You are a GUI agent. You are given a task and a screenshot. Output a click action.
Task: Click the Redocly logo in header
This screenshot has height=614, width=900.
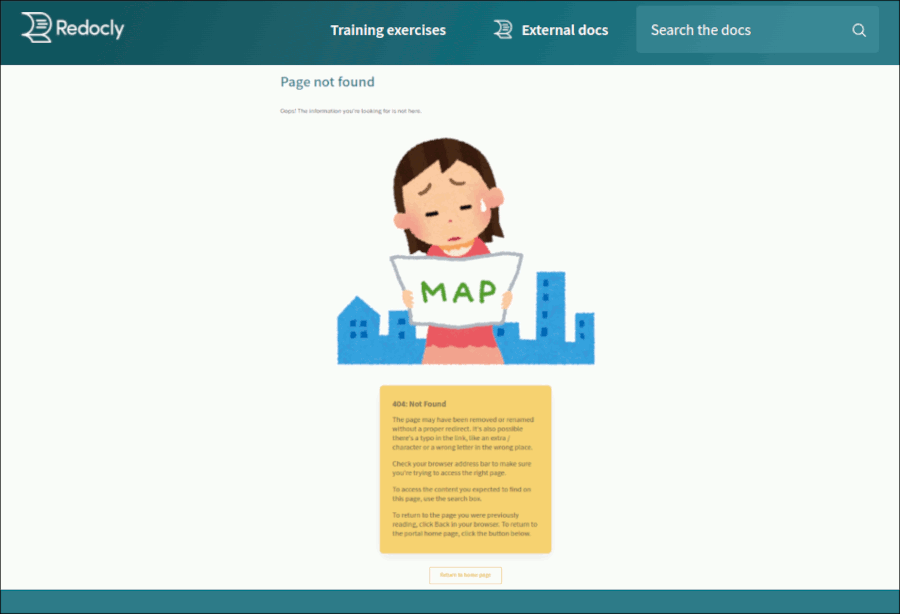[73, 28]
